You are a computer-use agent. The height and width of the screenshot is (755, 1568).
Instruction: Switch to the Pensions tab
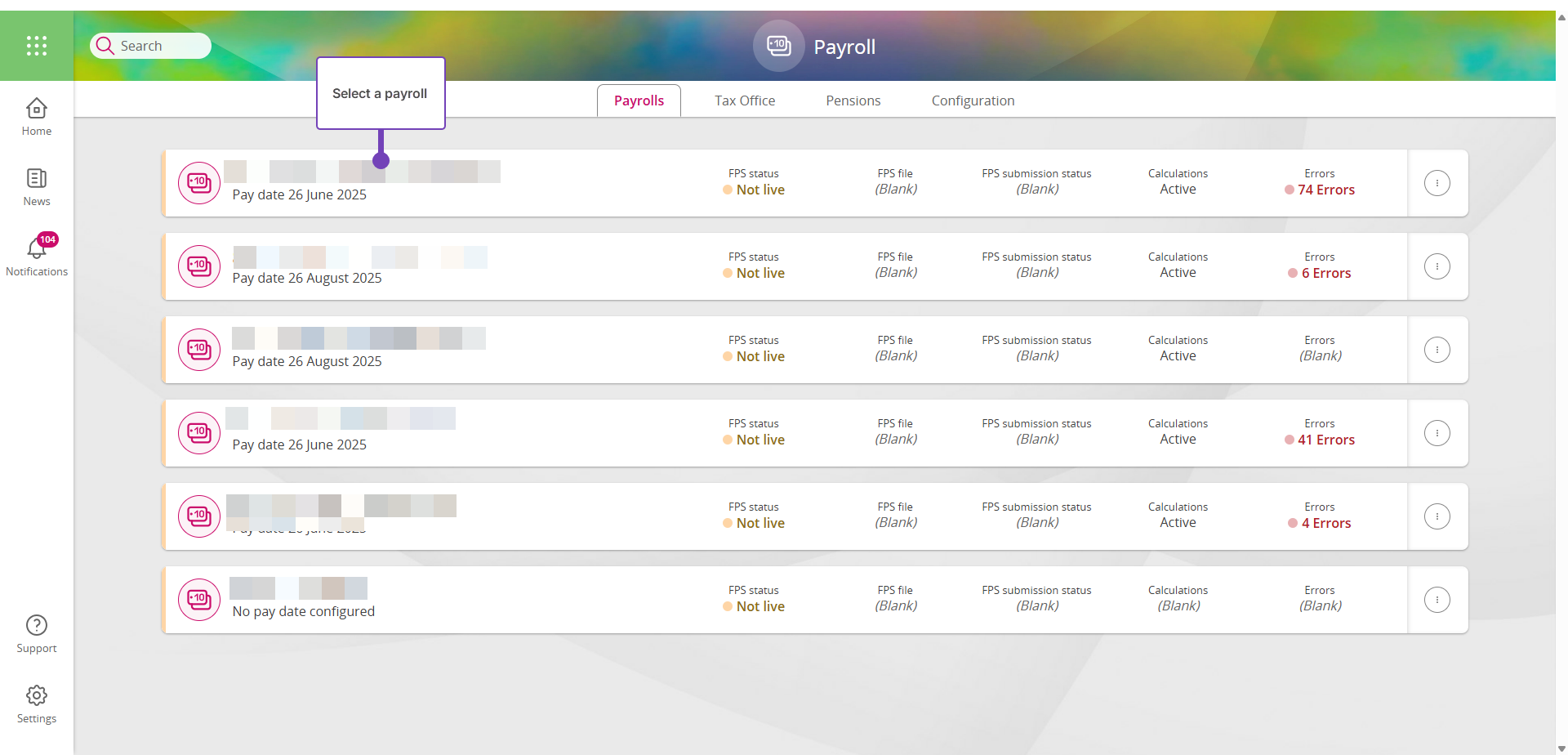pyautogui.click(x=853, y=101)
